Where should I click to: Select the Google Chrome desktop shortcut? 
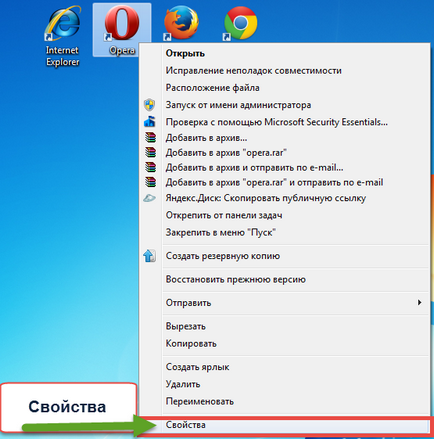(x=240, y=23)
